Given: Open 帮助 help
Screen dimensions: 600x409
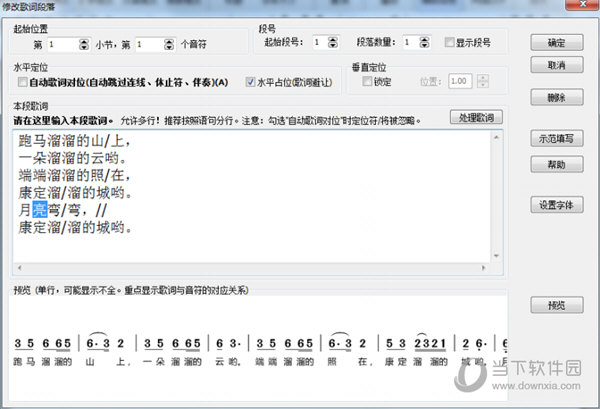Looking at the screenshot, I should (x=557, y=164).
